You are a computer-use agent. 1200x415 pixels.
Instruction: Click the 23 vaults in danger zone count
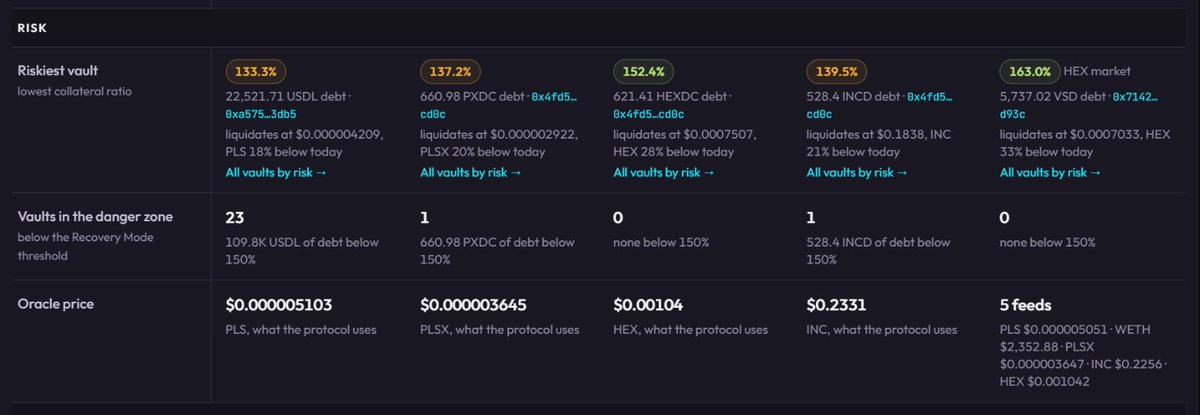pos(236,217)
